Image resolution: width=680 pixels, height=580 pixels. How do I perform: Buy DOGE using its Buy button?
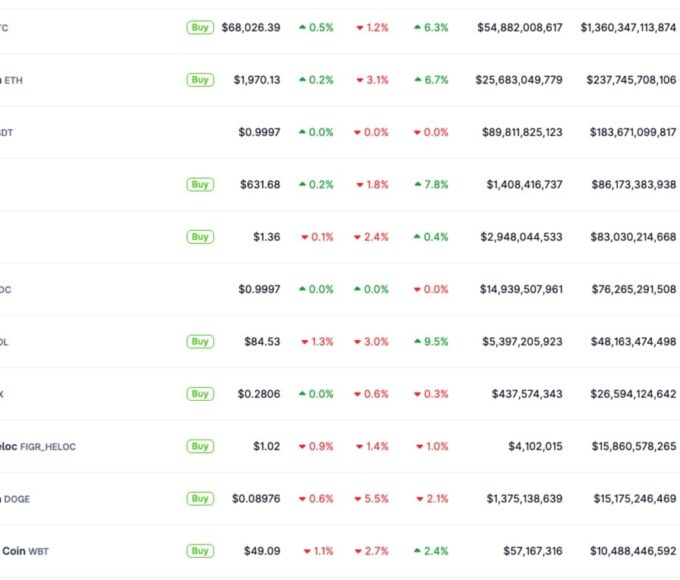[x=200, y=499]
